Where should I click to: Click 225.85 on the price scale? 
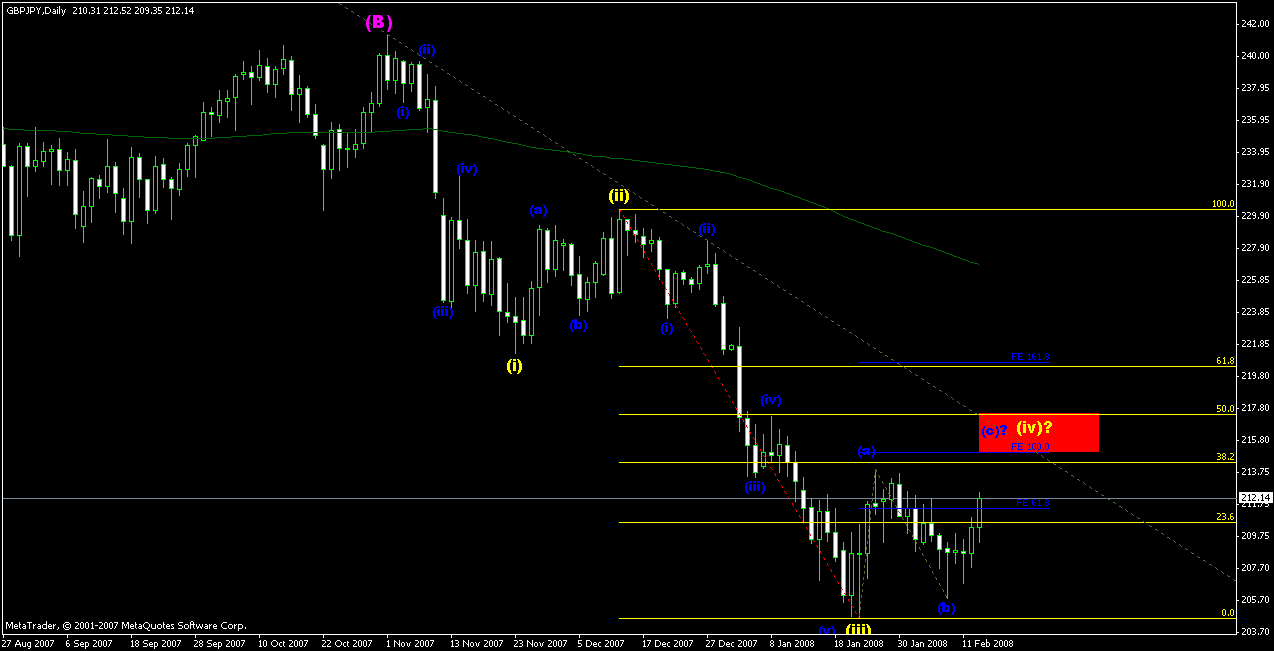(x=1254, y=279)
